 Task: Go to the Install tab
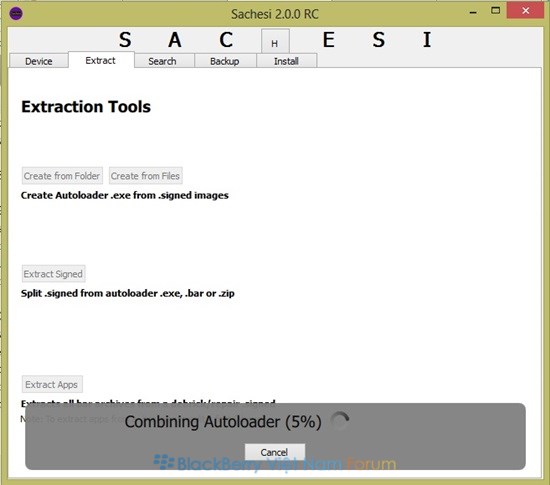click(x=287, y=61)
